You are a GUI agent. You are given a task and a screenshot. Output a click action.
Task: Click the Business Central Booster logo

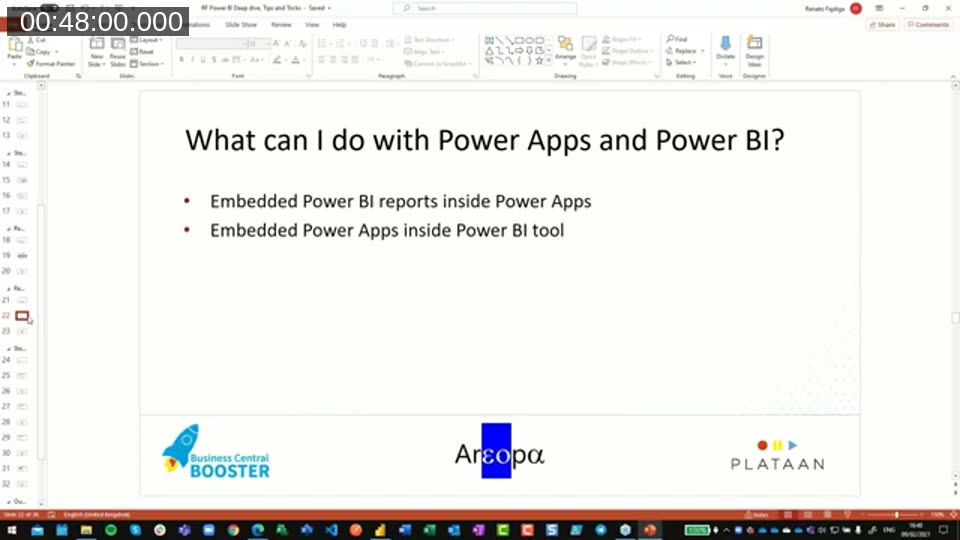pyautogui.click(x=216, y=452)
